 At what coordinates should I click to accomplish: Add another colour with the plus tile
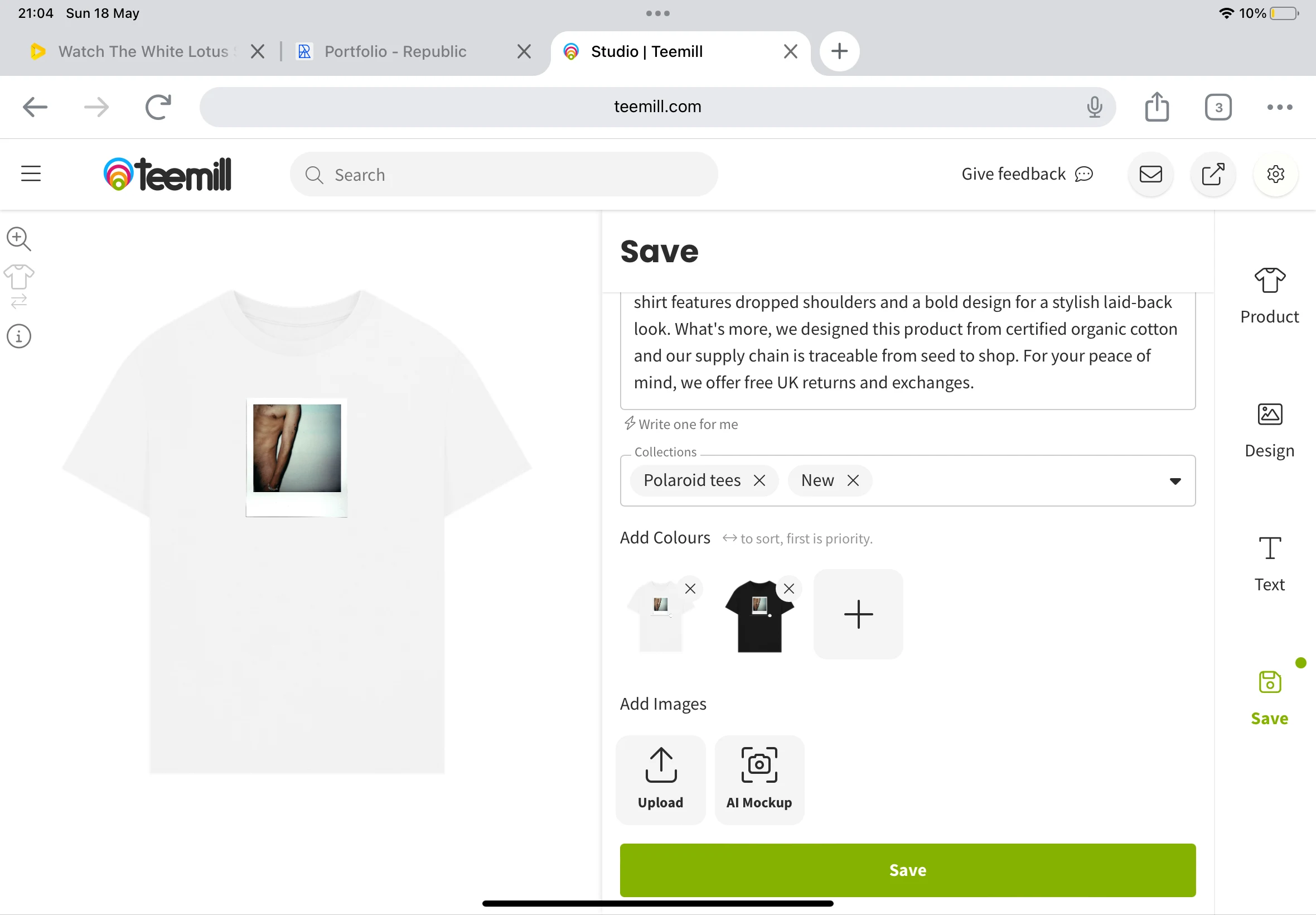coord(858,614)
